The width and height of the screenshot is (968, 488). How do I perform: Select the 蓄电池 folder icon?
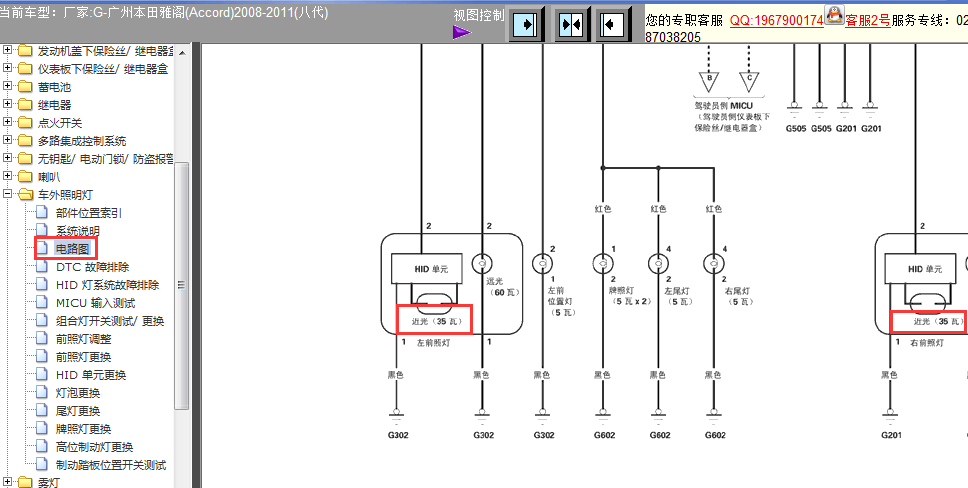point(25,87)
